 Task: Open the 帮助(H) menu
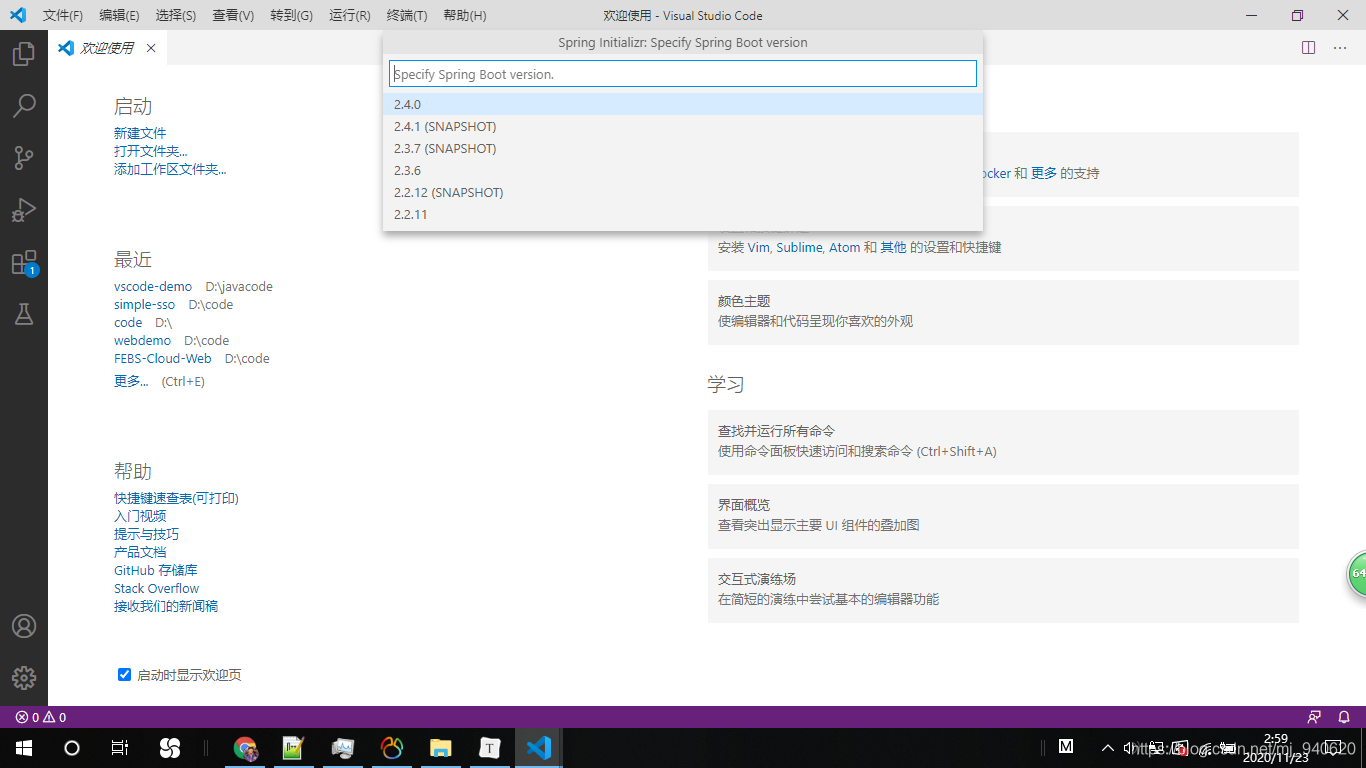464,15
